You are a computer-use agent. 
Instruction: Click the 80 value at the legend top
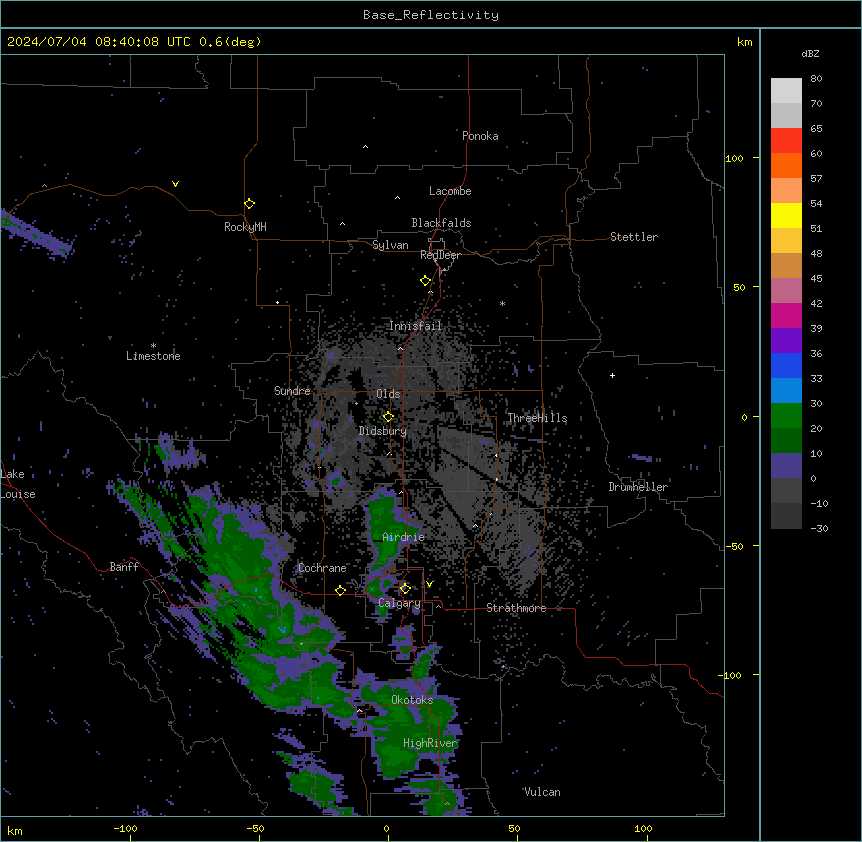816,79
